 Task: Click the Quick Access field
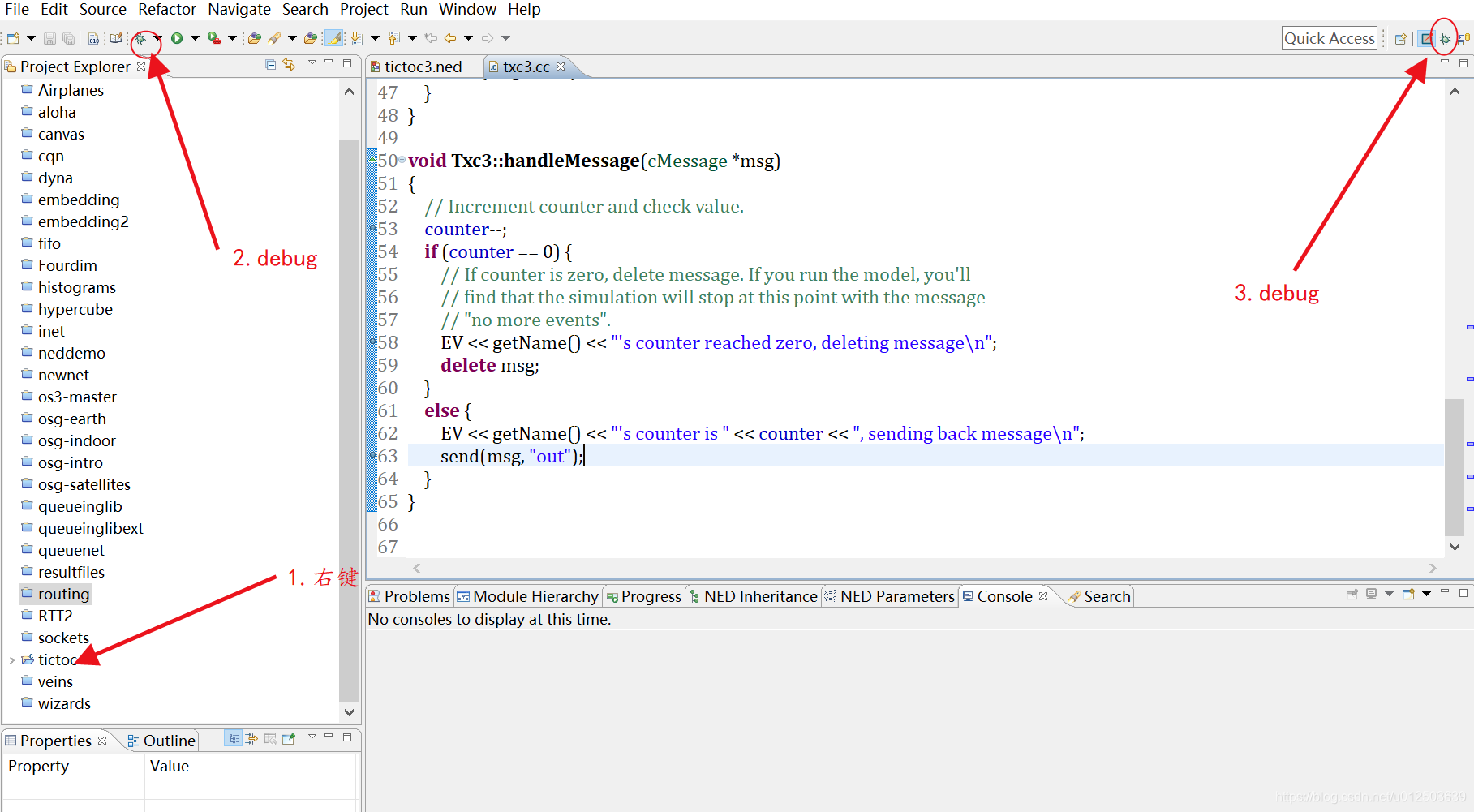1329,37
